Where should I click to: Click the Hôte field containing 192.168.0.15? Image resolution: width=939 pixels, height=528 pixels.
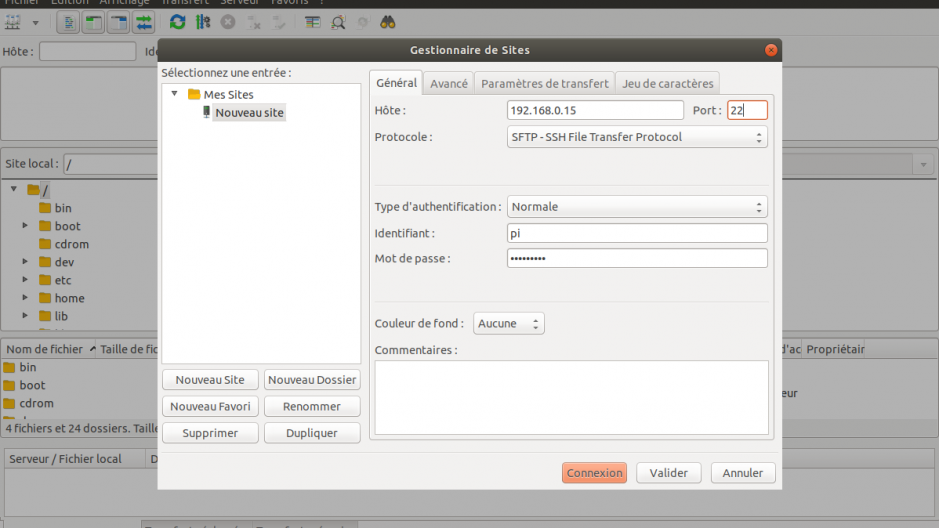(595, 110)
